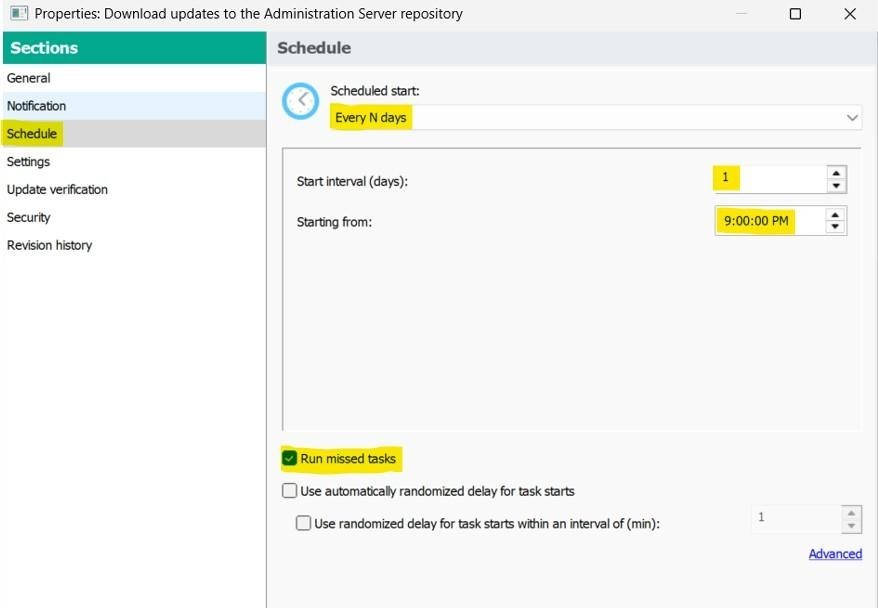Click the Starting from time field
878x608 pixels.
768,221
